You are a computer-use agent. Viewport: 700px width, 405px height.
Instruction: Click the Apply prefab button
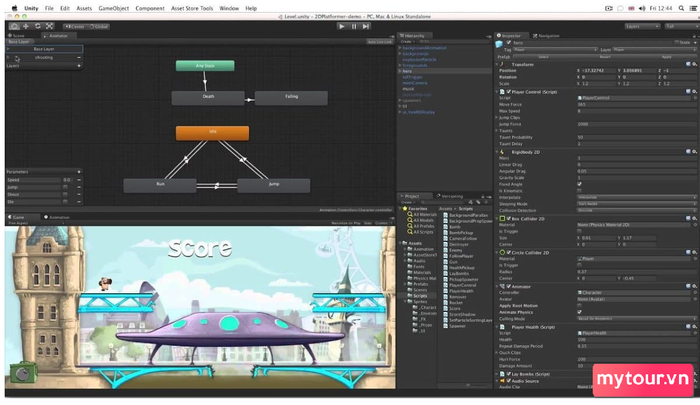(666, 57)
